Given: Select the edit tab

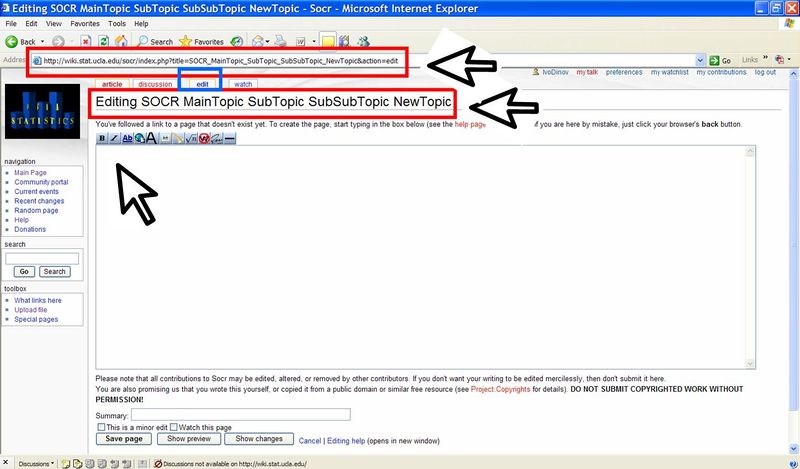Looking at the screenshot, I should (x=203, y=84).
